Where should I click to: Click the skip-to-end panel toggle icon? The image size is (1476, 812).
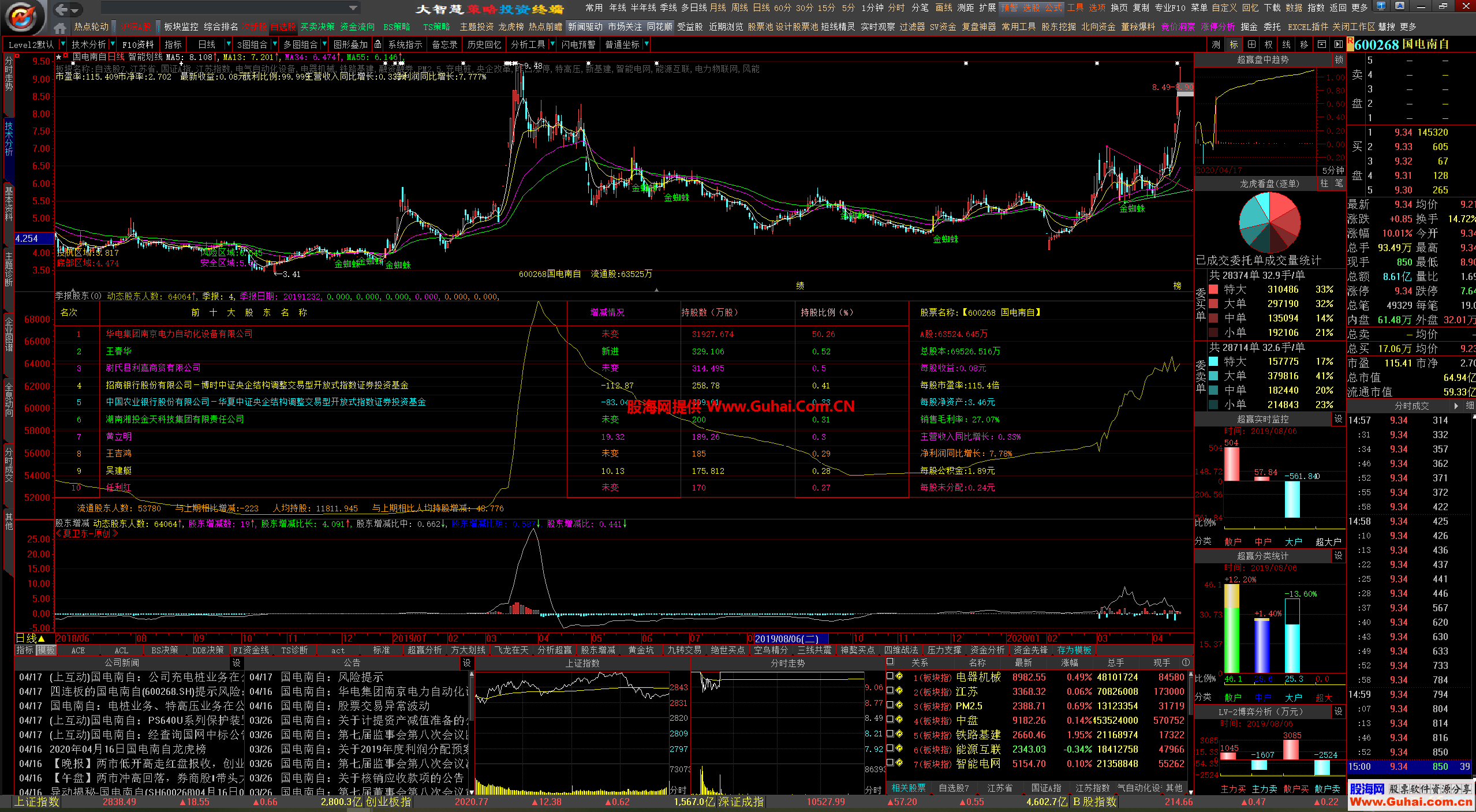click(x=1339, y=44)
